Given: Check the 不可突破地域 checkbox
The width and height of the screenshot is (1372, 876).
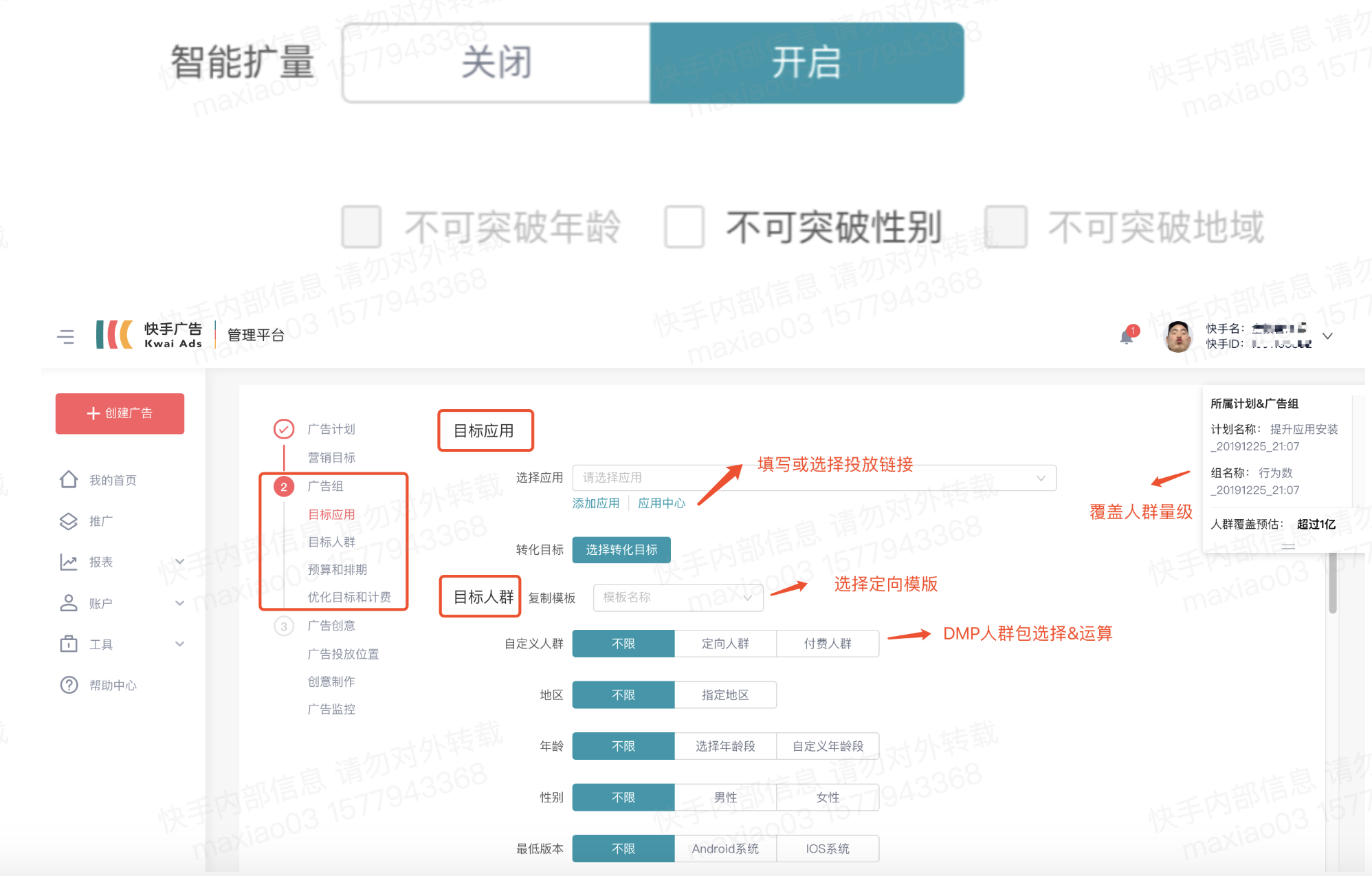Looking at the screenshot, I should pos(1006,227).
